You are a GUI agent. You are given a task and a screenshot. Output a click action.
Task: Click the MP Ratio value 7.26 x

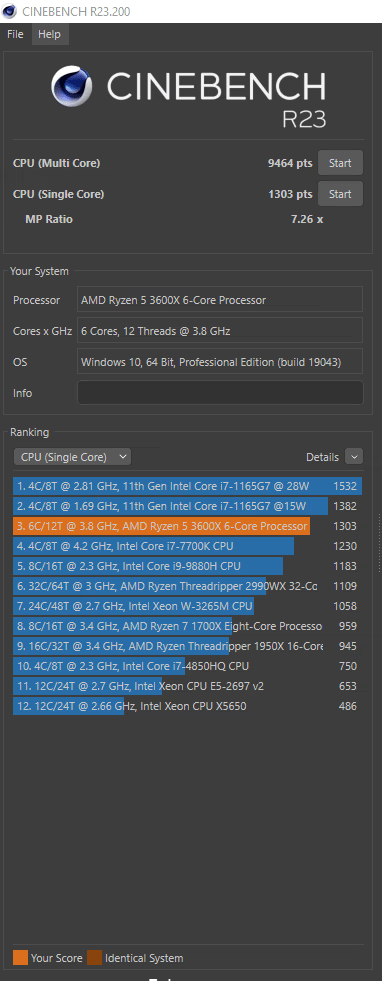point(307,219)
